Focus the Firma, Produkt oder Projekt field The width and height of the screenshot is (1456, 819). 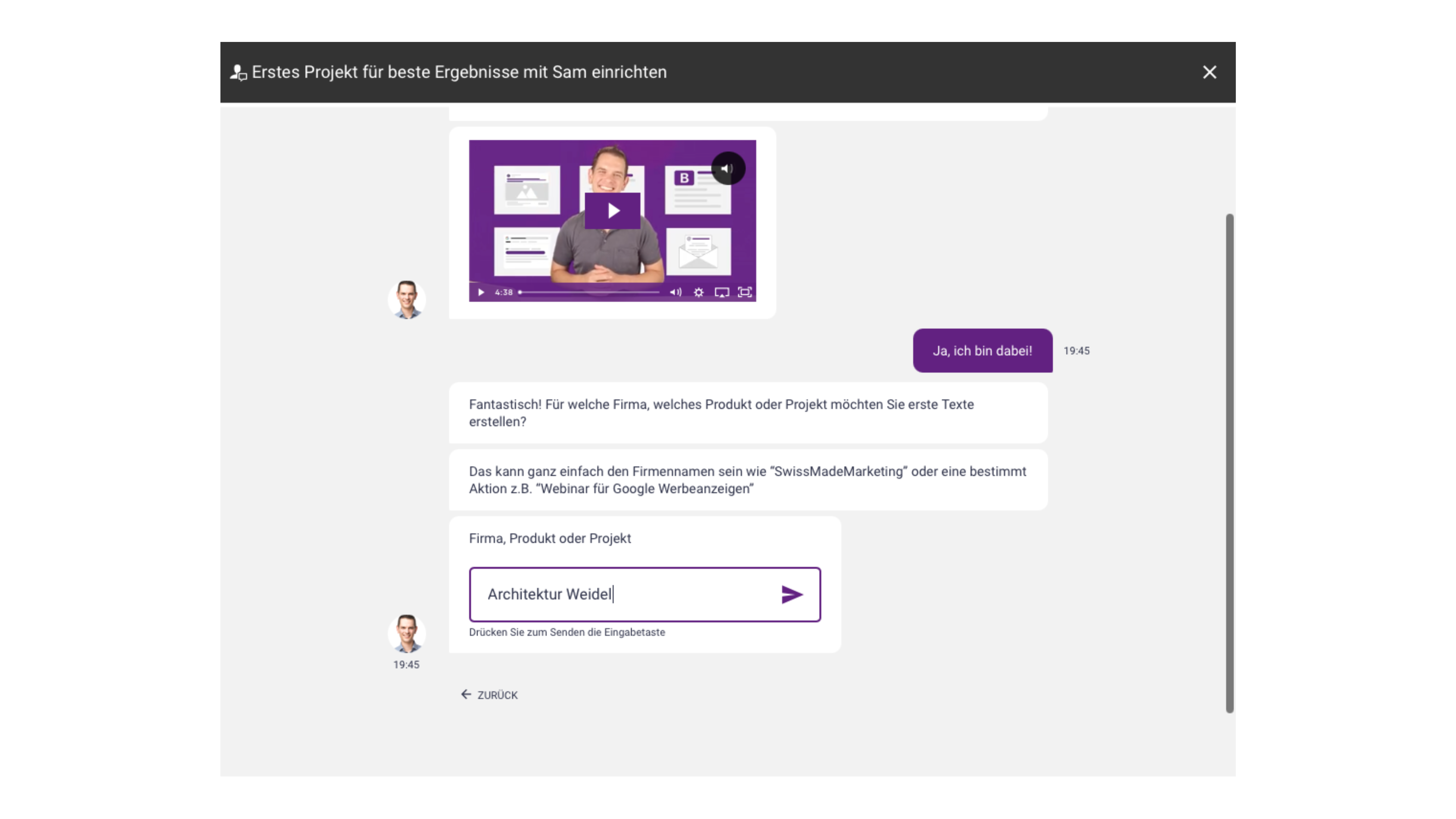click(x=645, y=595)
